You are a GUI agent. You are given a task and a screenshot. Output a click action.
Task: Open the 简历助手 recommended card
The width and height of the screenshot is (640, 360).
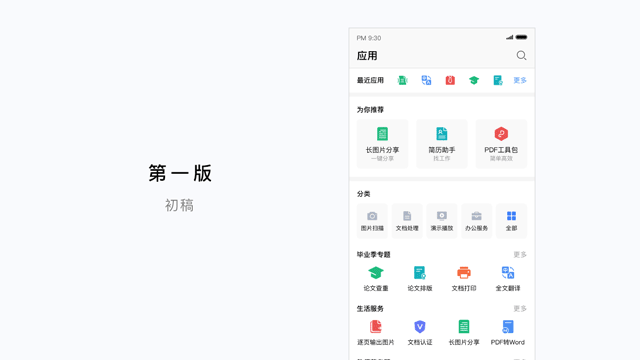[x=442, y=144]
